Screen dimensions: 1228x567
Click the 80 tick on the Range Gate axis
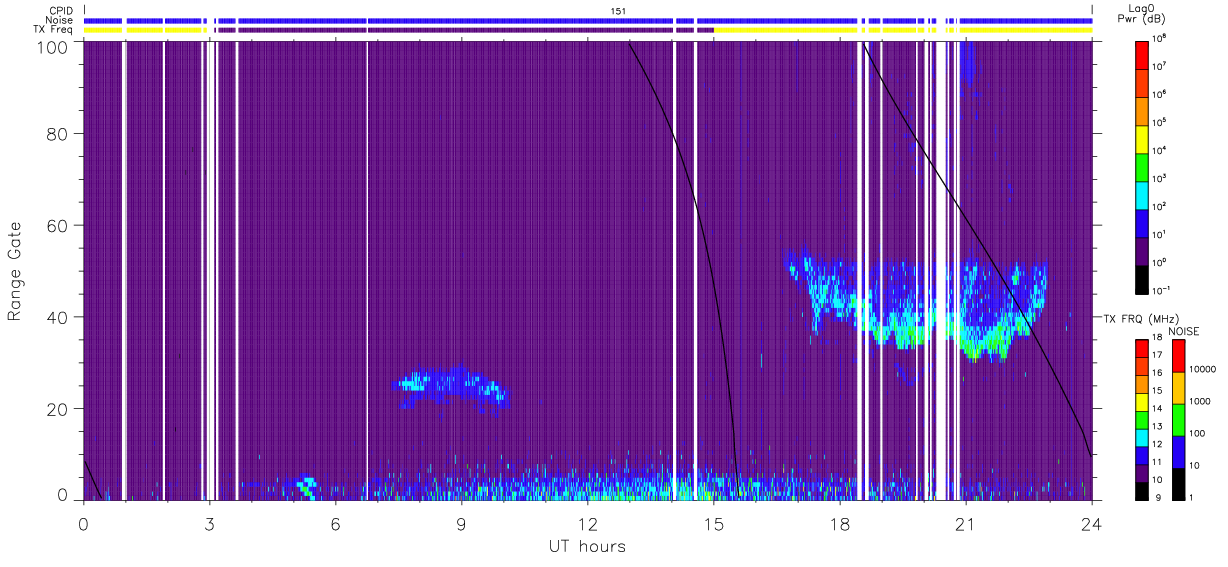(x=58, y=134)
